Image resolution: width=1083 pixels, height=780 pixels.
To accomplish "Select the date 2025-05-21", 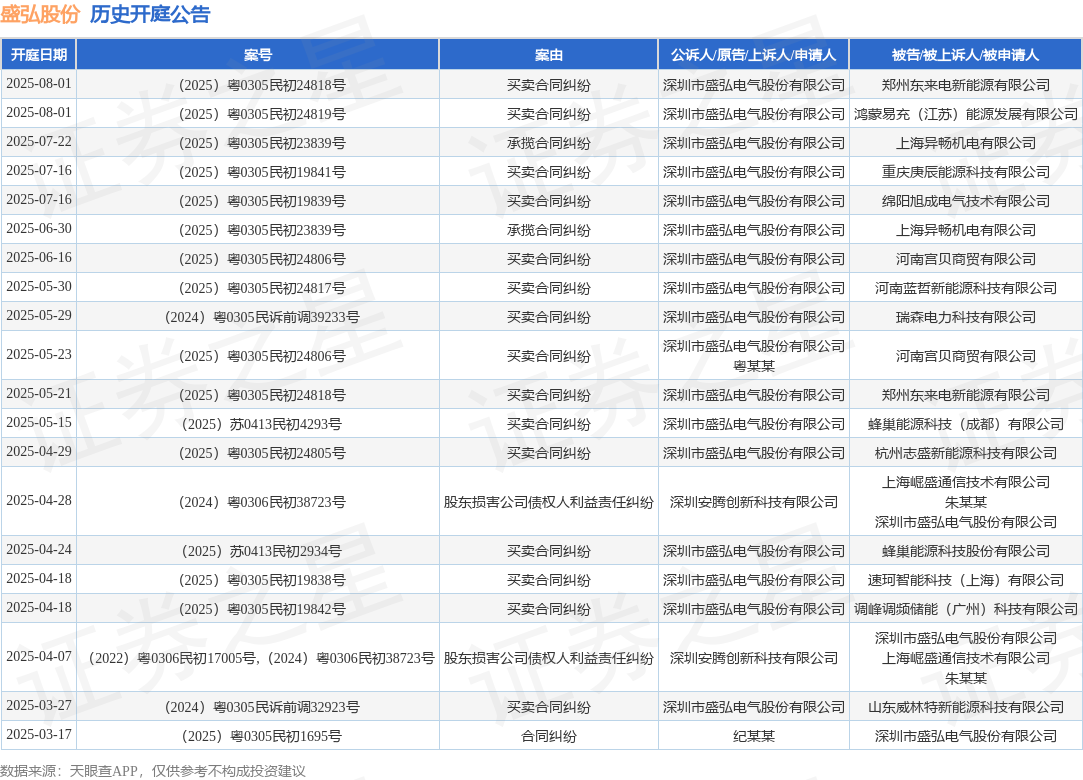I will coord(39,394).
